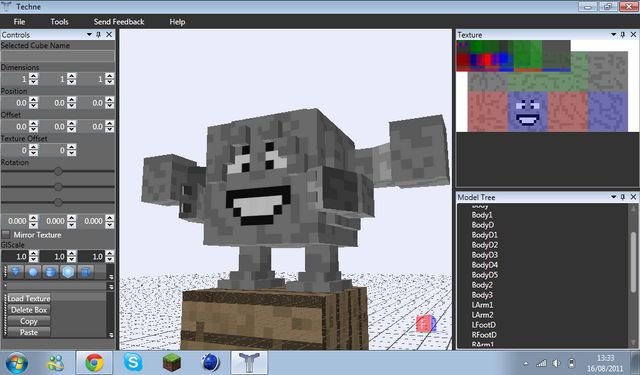Screen dimensions: 640x375
Task: Click the Delete Box button
Action: [29, 310]
